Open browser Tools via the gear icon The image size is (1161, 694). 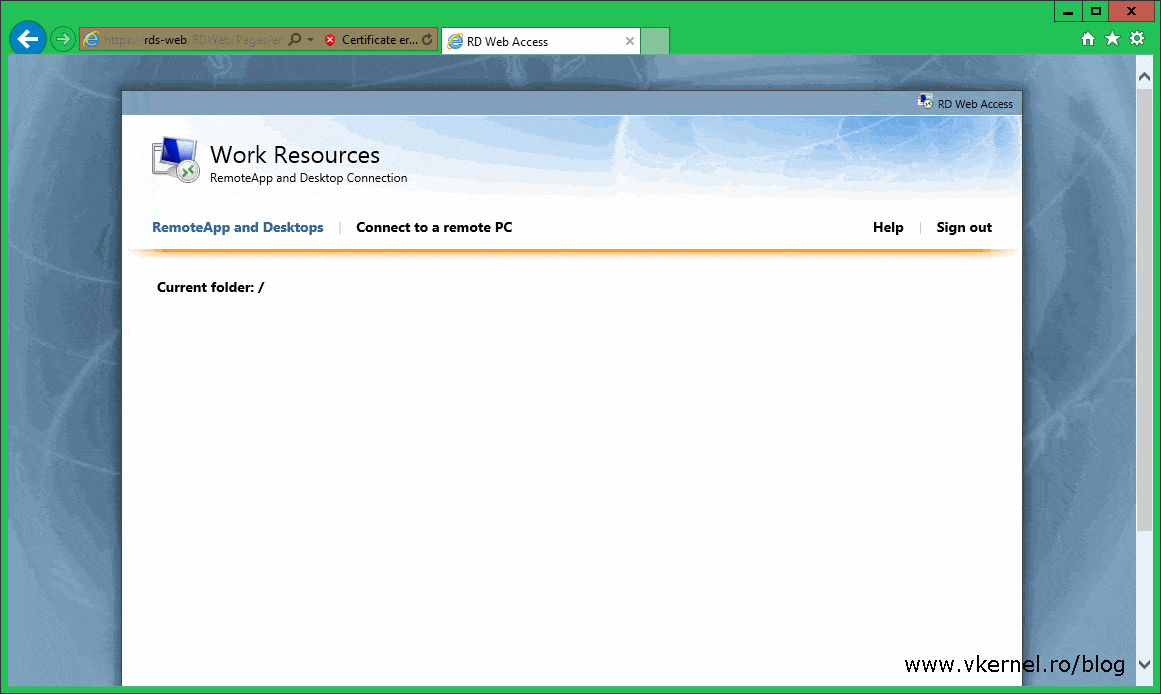(x=1137, y=38)
